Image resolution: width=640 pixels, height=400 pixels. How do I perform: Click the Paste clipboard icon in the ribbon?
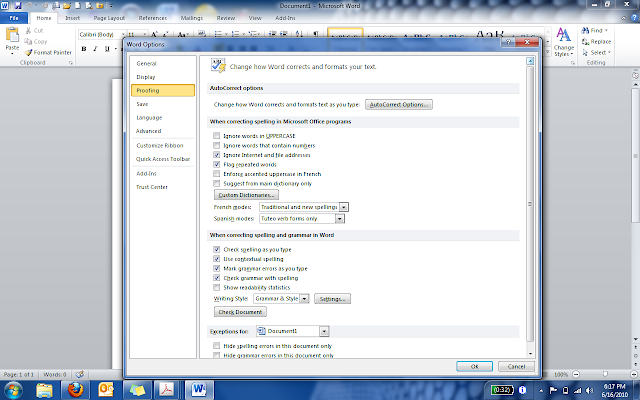pos(12,35)
